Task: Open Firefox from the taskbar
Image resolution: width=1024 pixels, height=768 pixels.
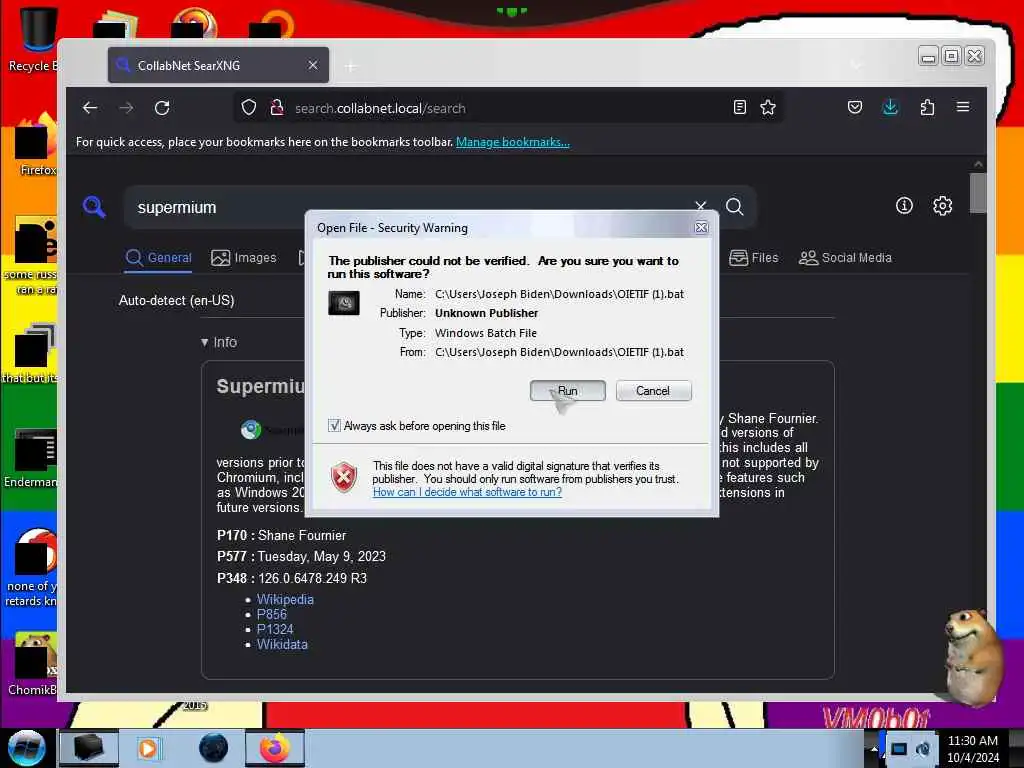Action: coord(275,748)
